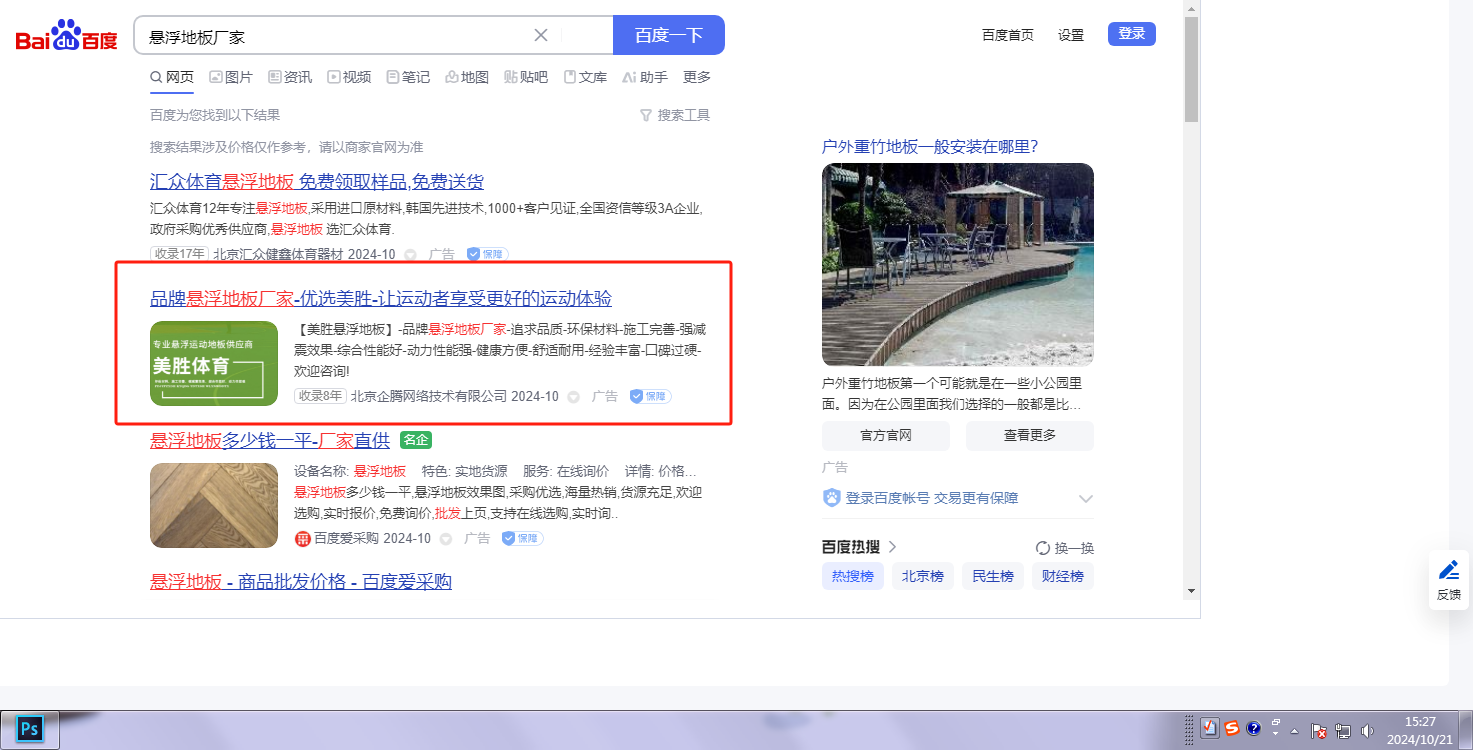Viewport: 1473px width, 750px height.
Task: Click the 保障 shield badge on 美胜 result
Action: pos(650,396)
